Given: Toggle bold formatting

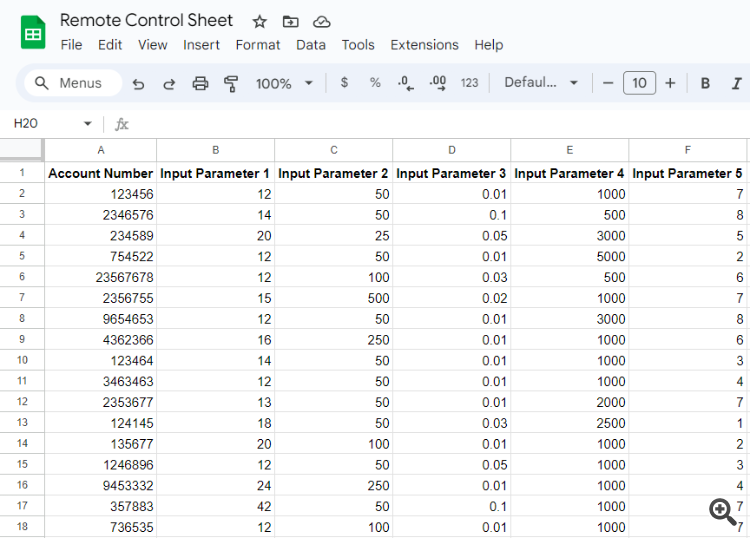Looking at the screenshot, I should [705, 83].
